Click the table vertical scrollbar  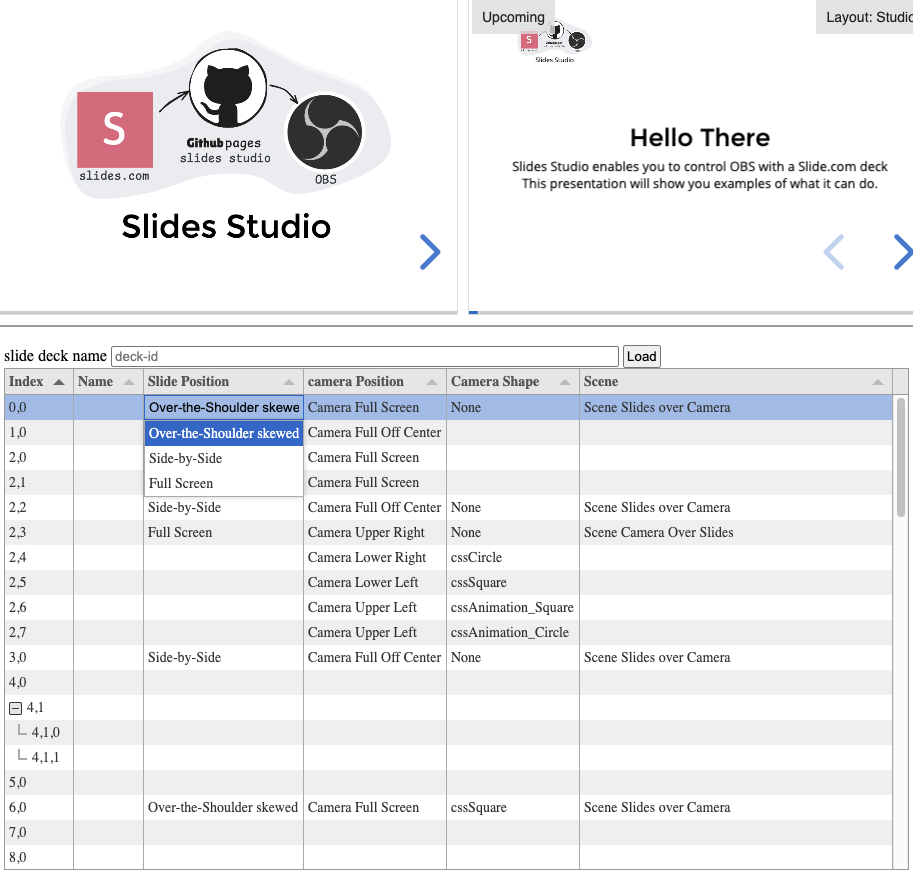point(901,457)
